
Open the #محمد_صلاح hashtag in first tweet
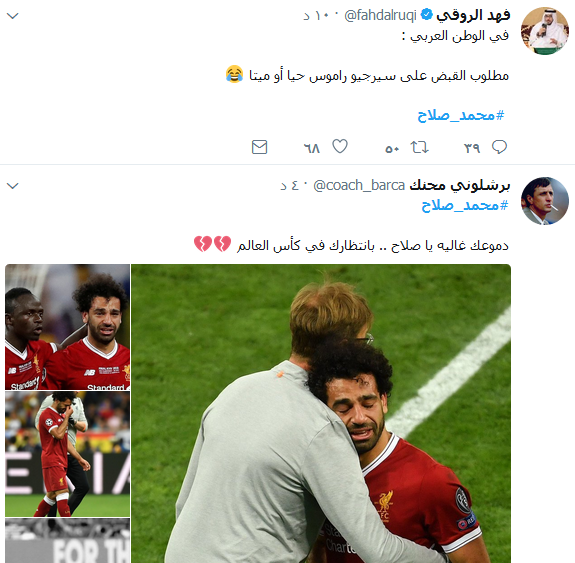click(x=461, y=116)
